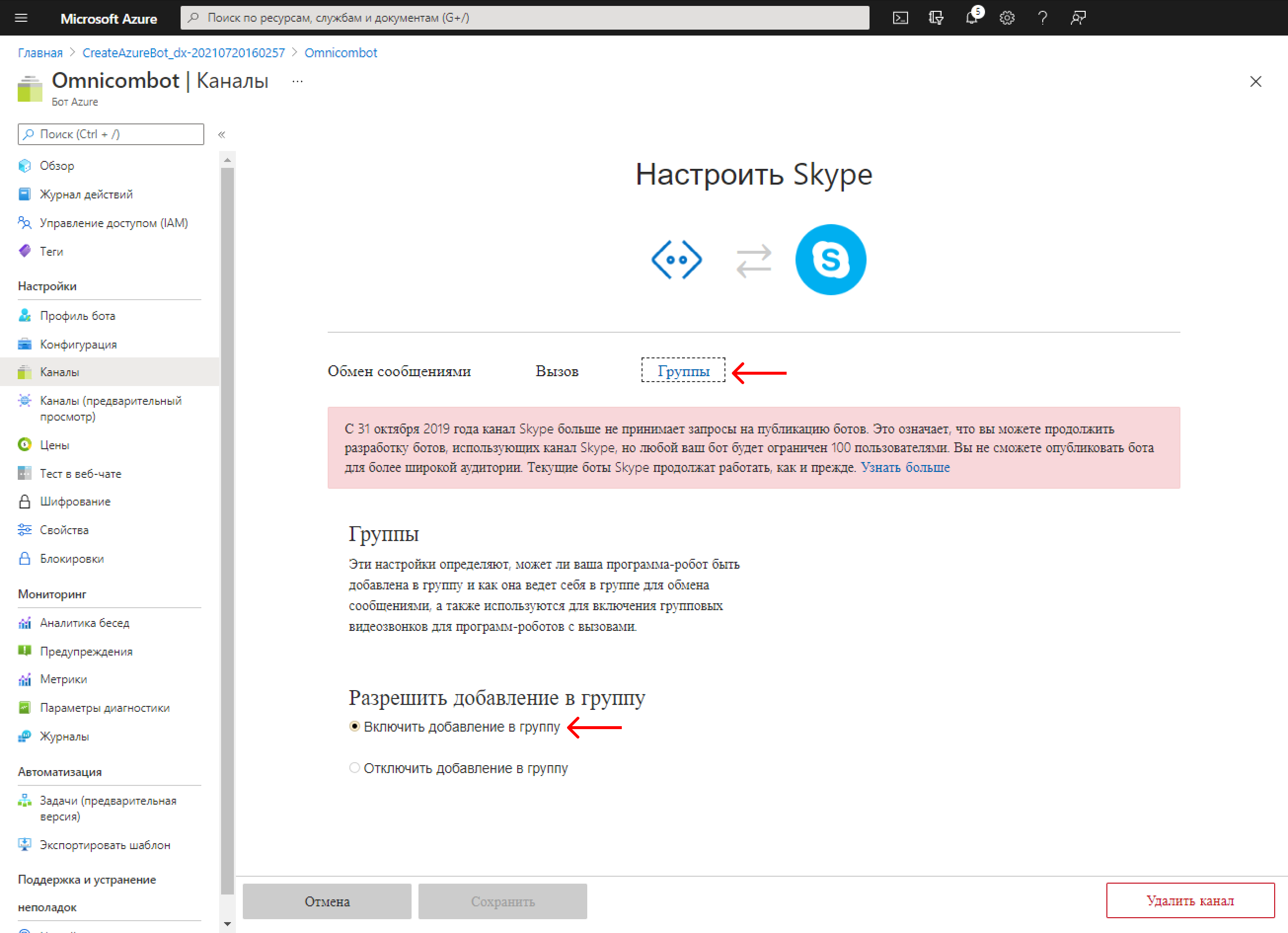
Task: Collapse the sidebar with double chevron
Action: tap(222, 135)
